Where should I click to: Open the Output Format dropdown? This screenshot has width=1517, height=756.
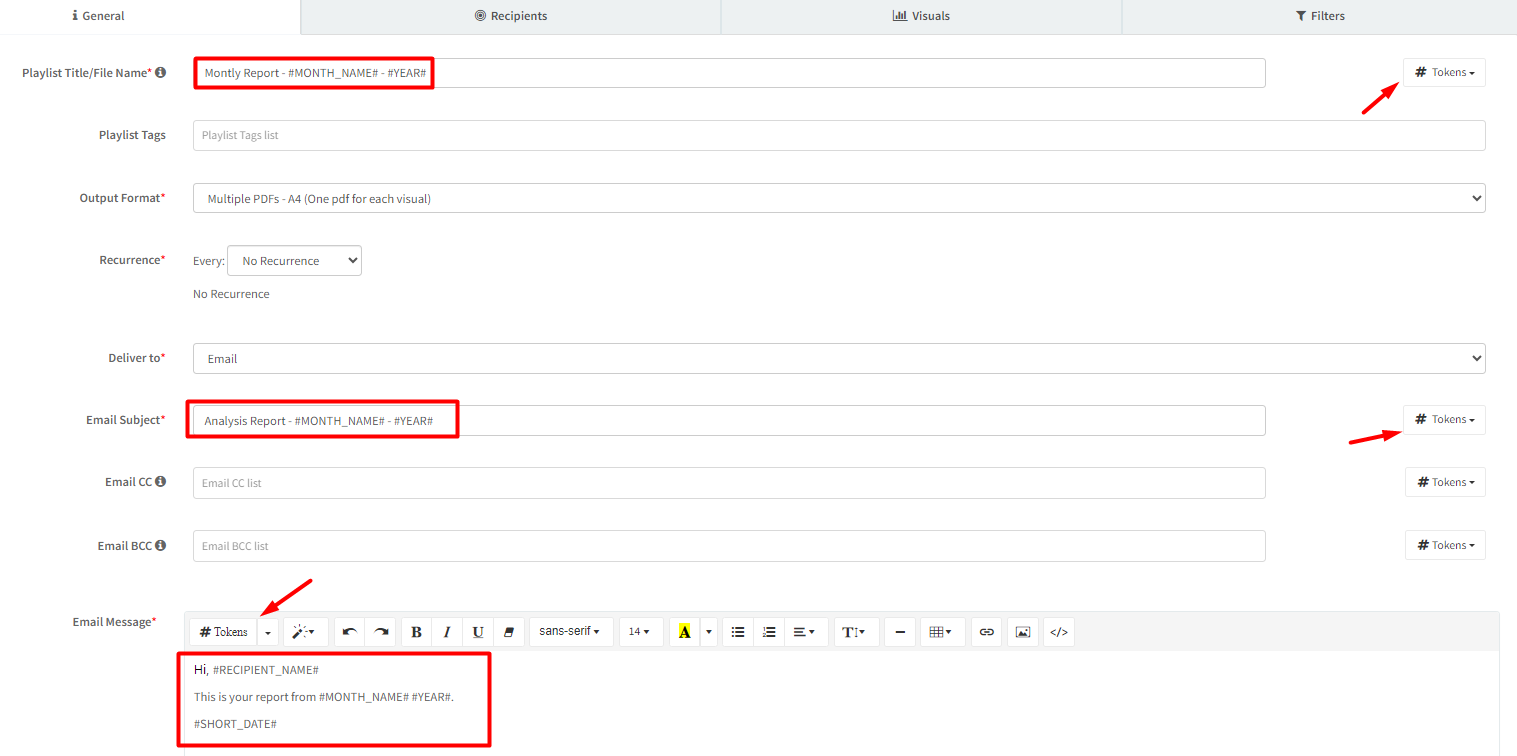point(838,198)
